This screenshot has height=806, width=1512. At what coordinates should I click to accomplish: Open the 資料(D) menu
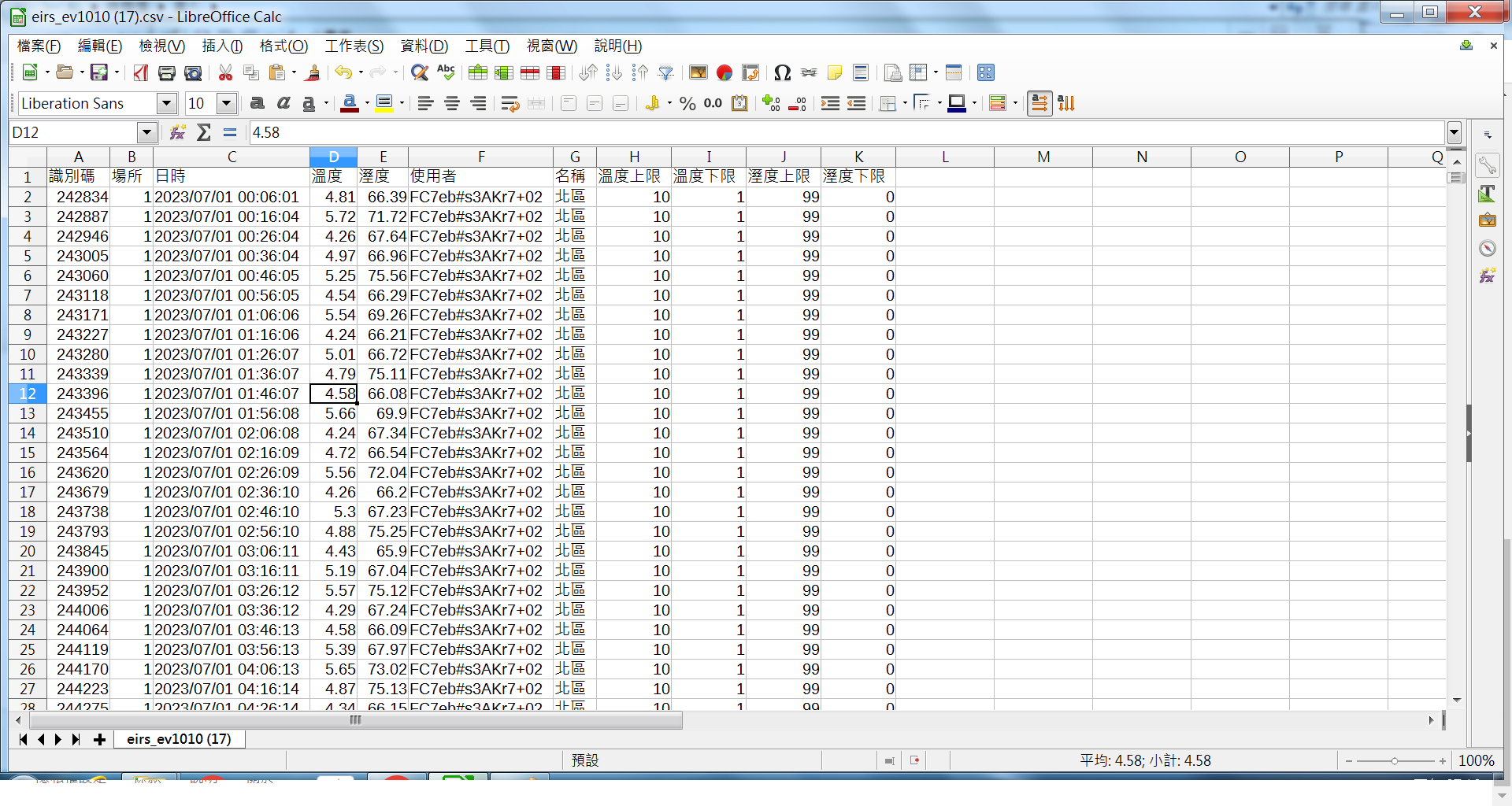coord(424,46)
